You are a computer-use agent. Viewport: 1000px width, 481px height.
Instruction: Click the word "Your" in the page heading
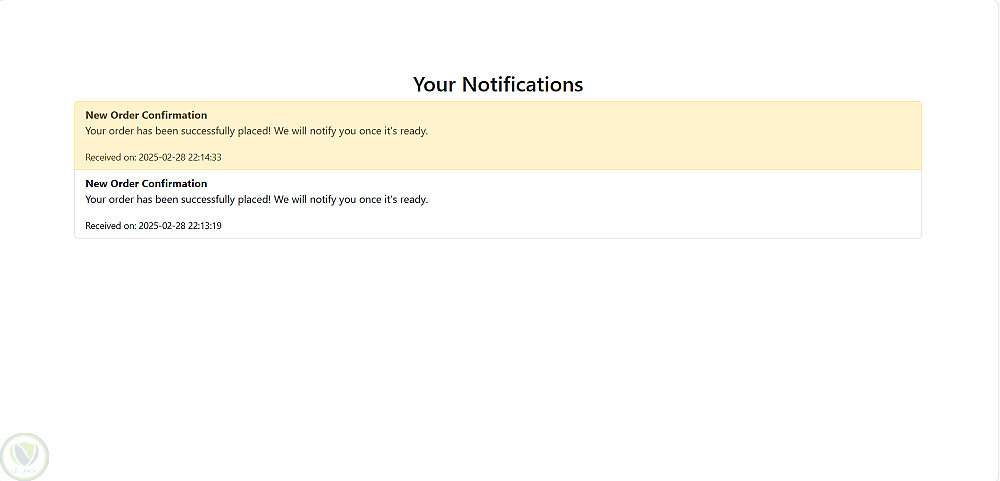[434, 84]
